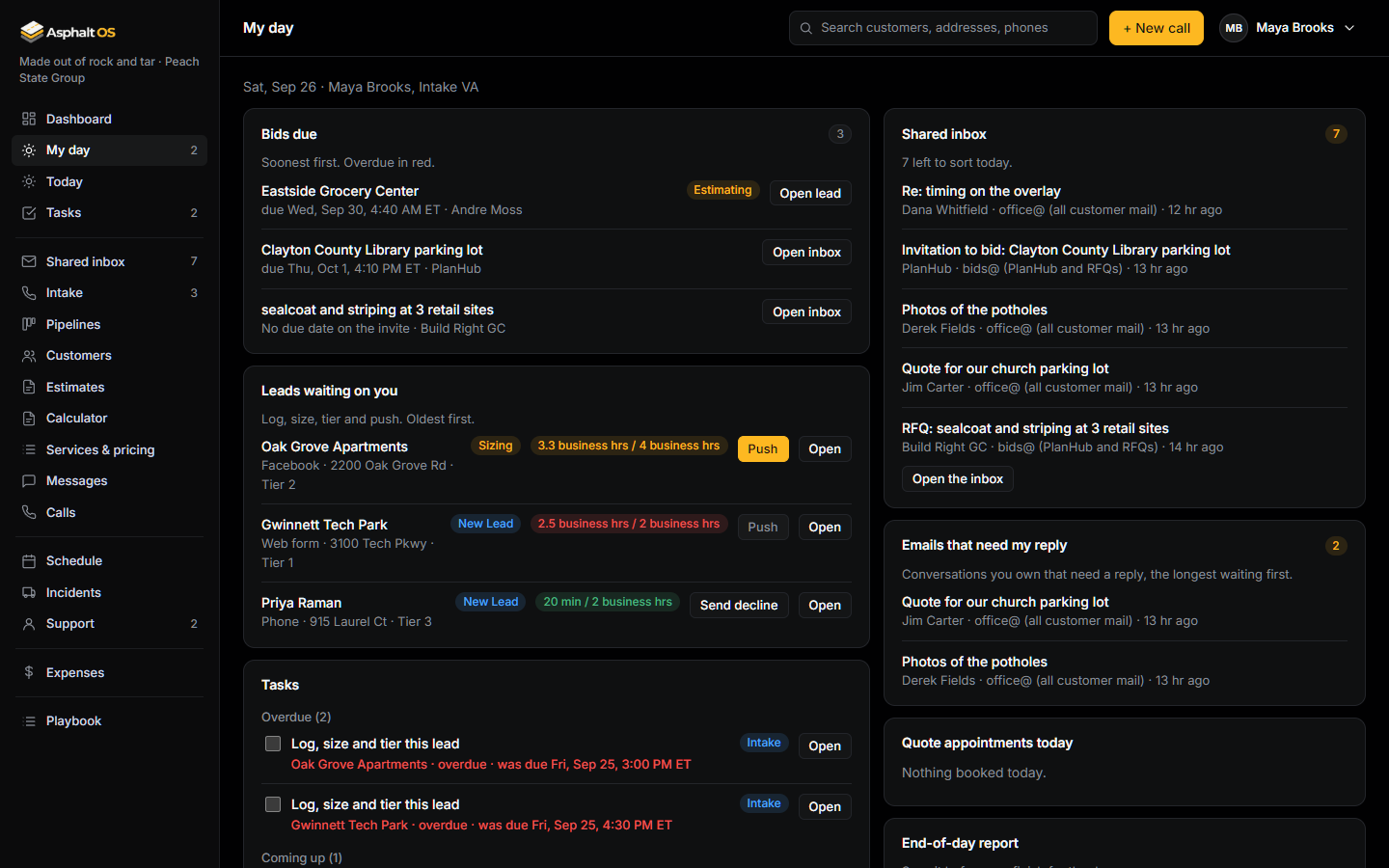The image size is (1389, 868).
Task: Open the Playbook list icon
Action: [x=29, y=721]
